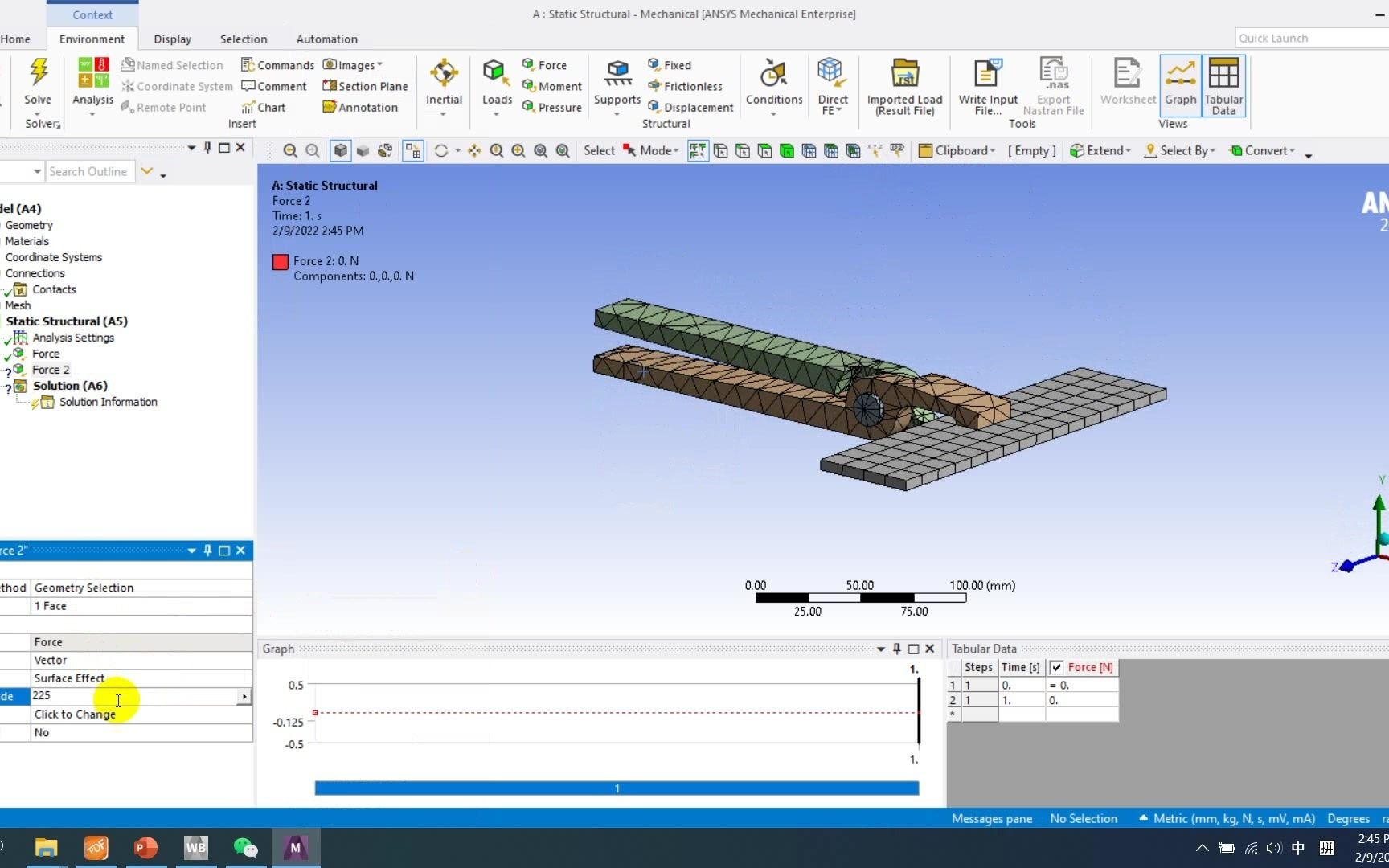
Task: Pin the Graph panel
Action: click(x=897, y=649)
